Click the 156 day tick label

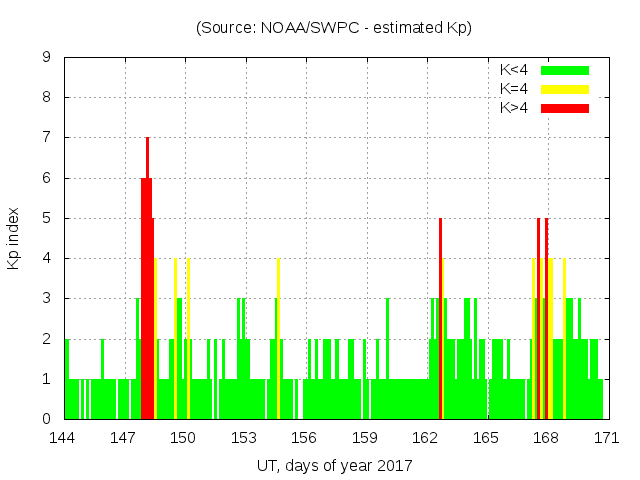[x=304, y=438]
